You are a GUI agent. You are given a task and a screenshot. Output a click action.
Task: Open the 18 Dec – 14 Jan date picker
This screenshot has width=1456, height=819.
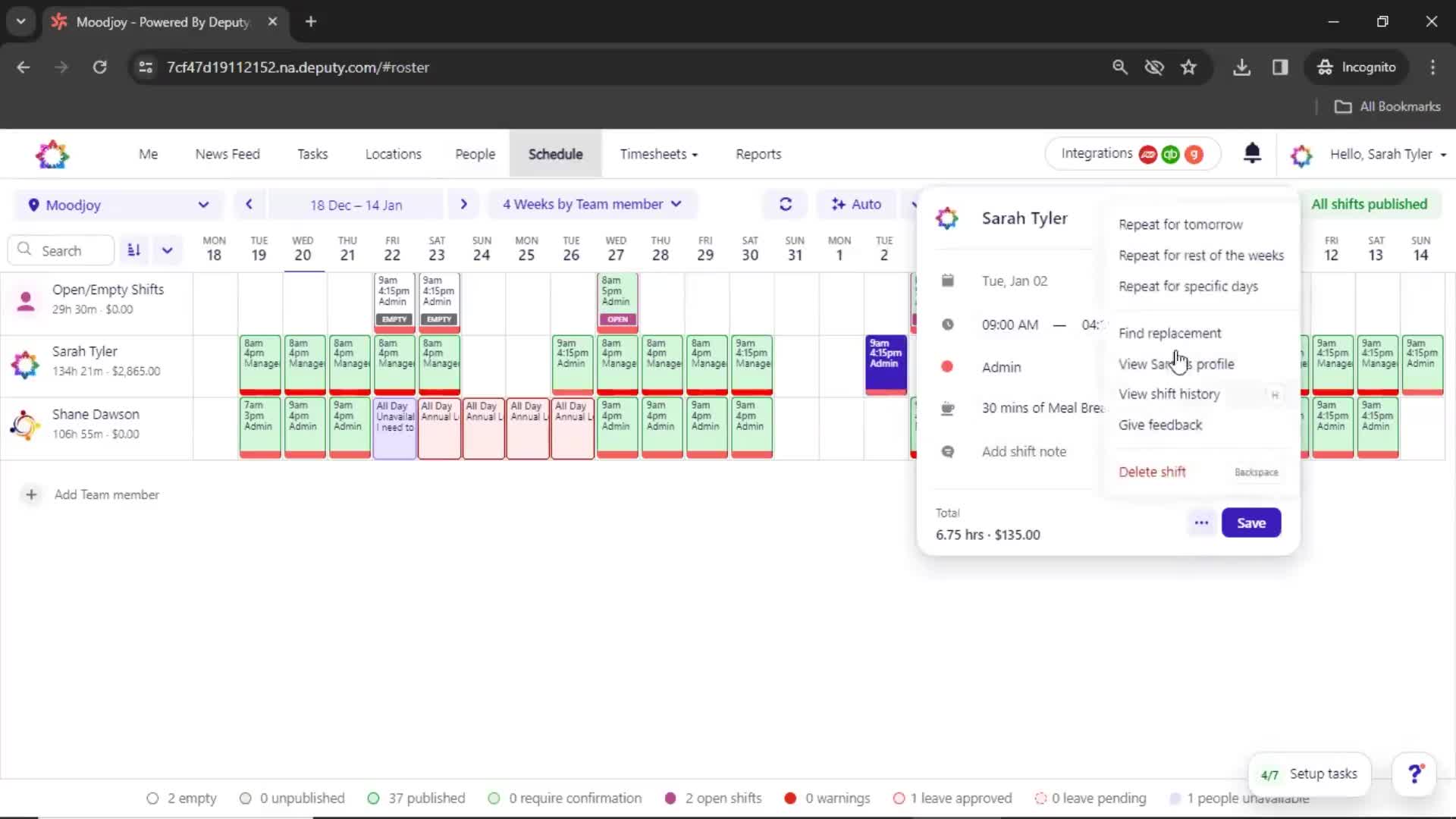(356, 205)
